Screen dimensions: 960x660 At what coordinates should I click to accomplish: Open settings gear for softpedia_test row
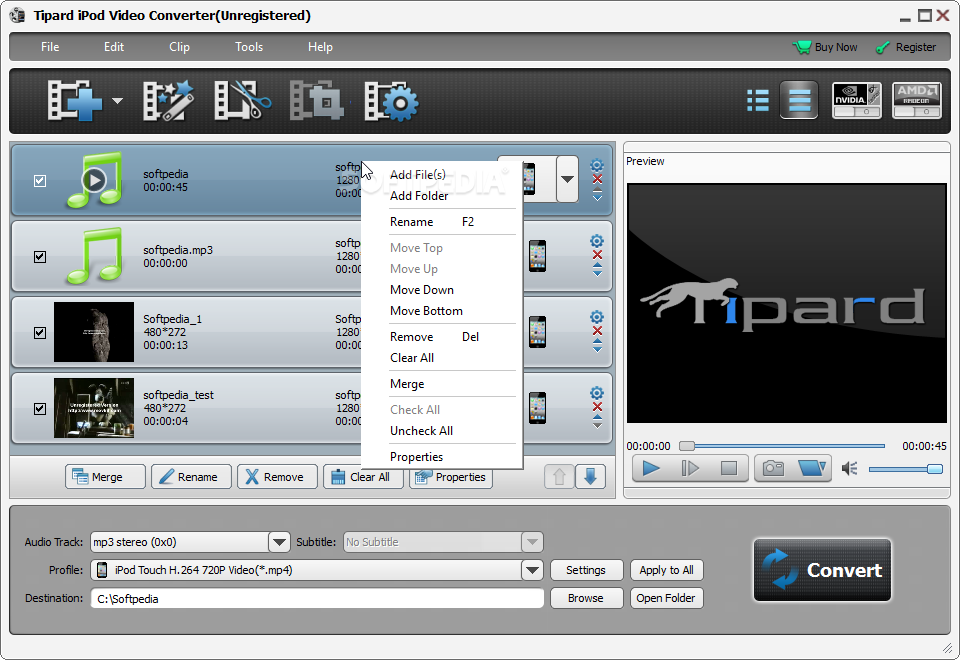tap(597, 393)
